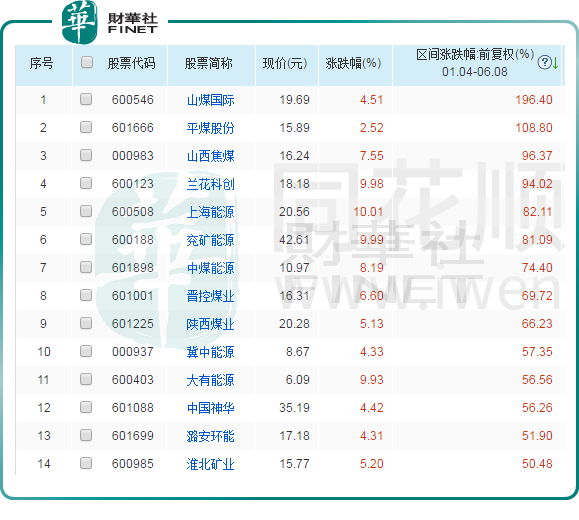Open stock link 上海能源
This screenshot has width=579, height=520.
coord(210,212)
